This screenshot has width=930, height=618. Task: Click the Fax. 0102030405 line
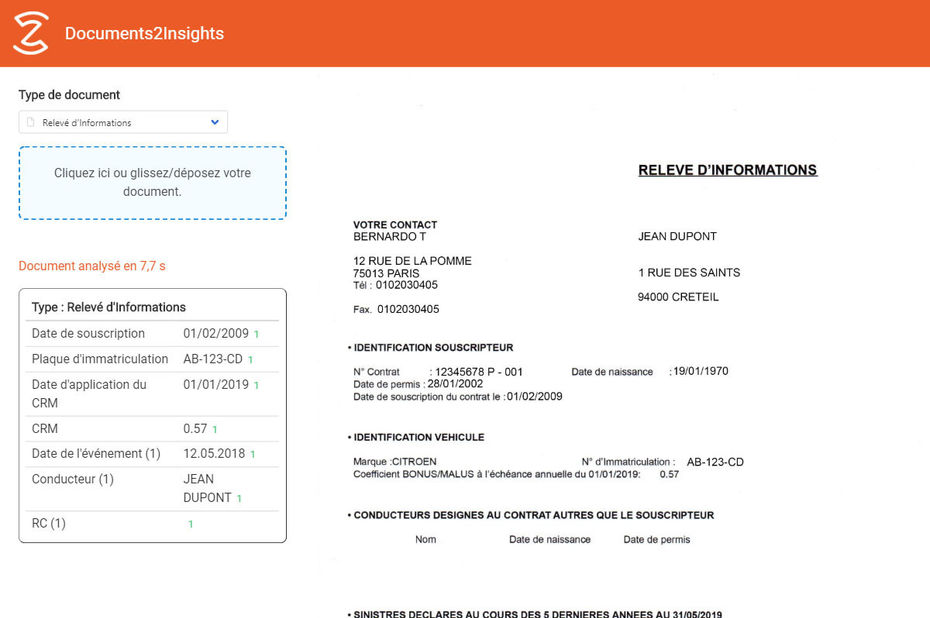[396, 309]
